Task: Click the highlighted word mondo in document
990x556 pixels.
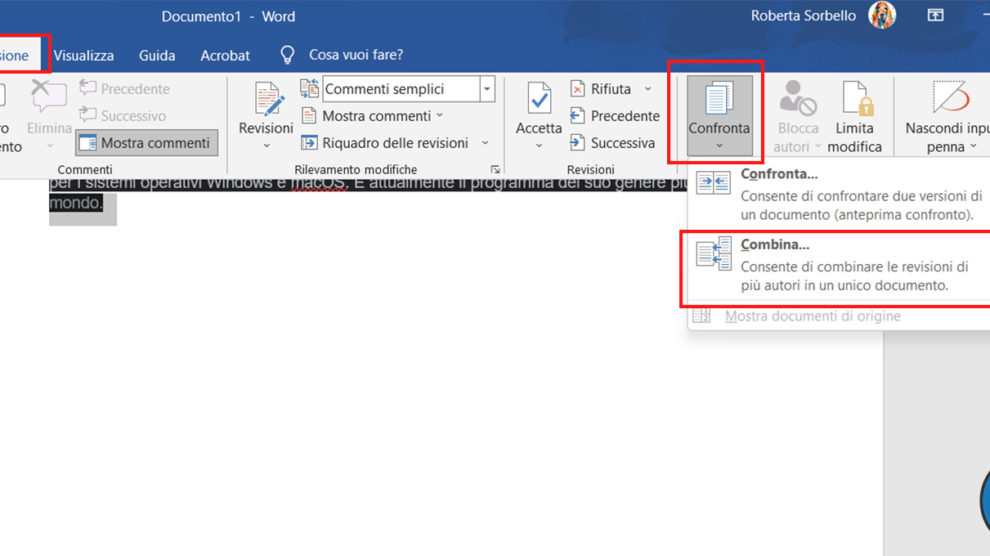Action: pos(75,203)
